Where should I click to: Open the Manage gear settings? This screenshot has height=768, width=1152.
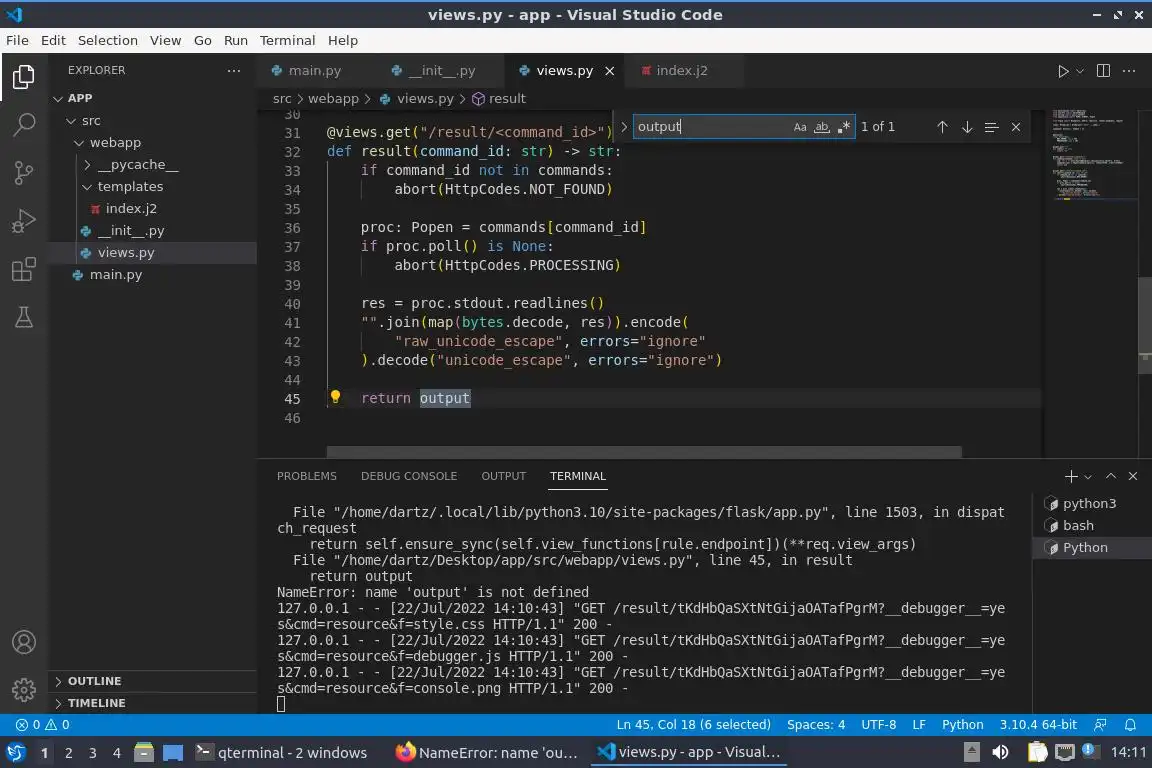24,689
